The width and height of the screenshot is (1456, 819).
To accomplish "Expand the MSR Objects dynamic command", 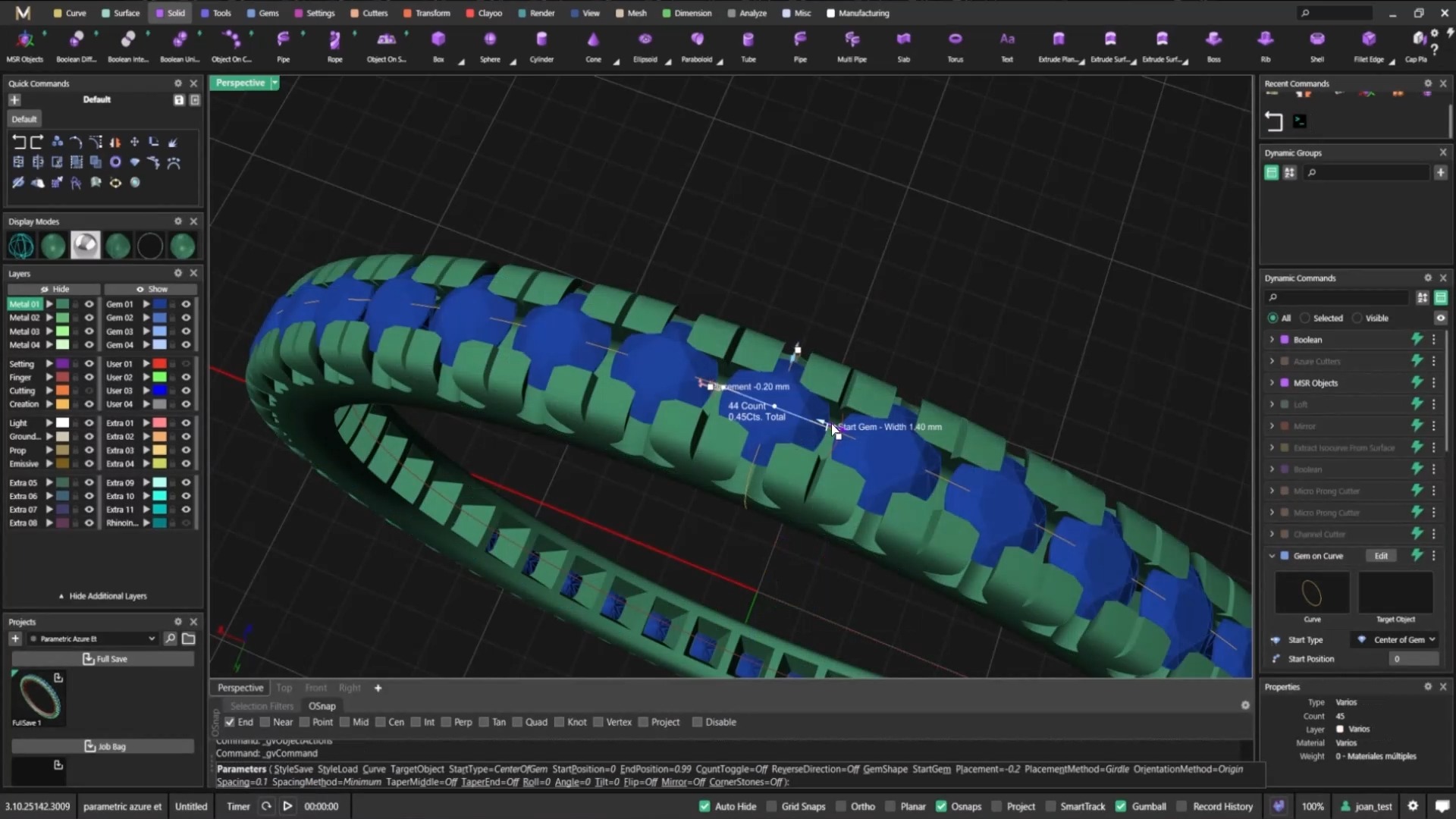I will click(1272, 383).
